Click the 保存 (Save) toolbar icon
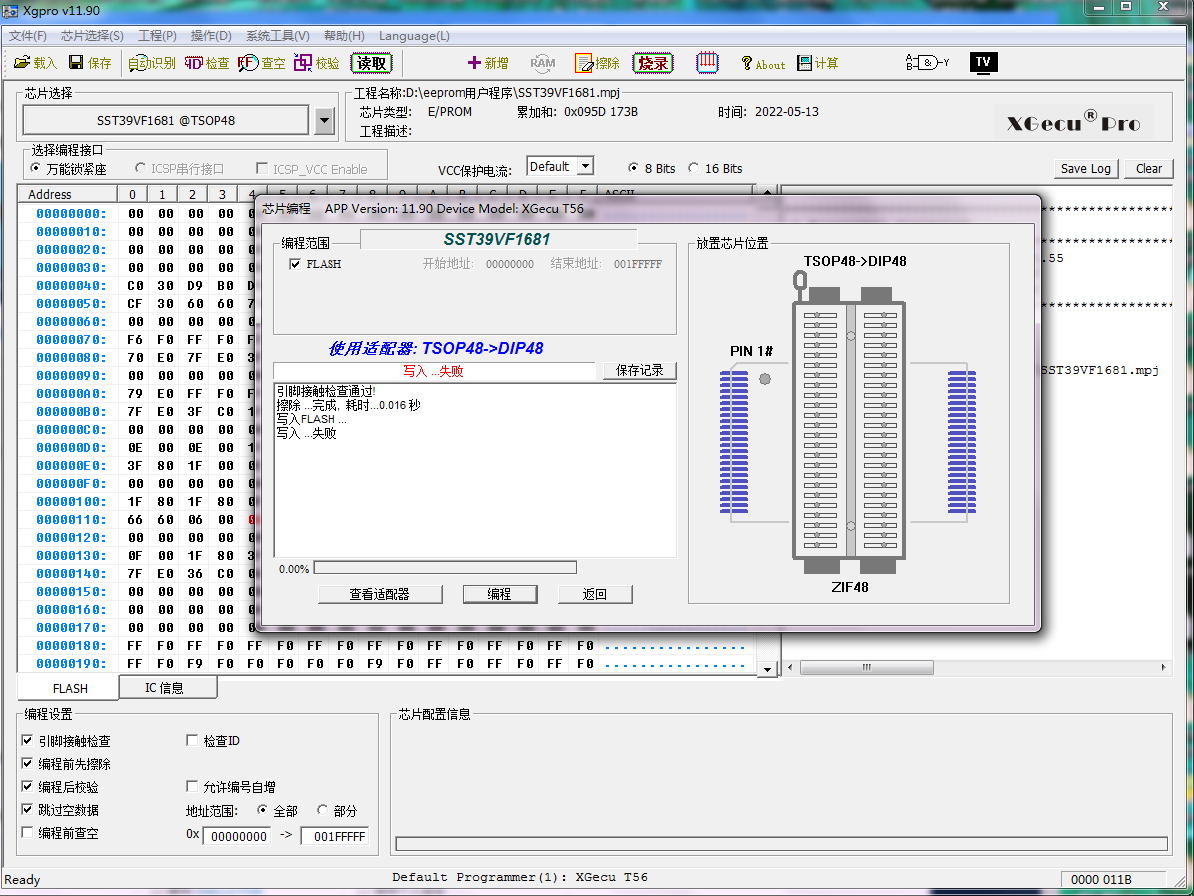The image size is (1194, 896). click(89, 63)
